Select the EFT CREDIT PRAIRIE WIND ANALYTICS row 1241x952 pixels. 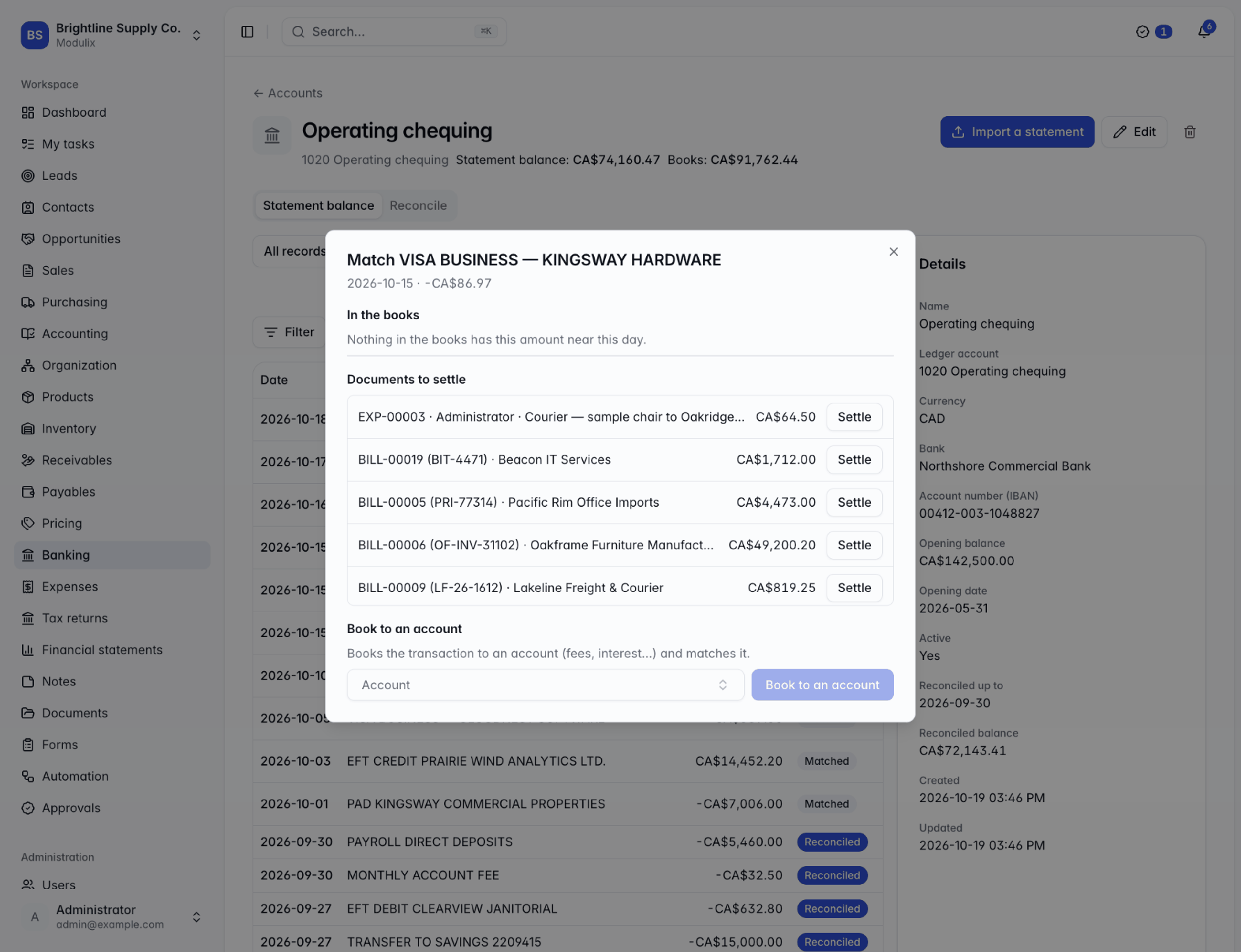[567, 761]
